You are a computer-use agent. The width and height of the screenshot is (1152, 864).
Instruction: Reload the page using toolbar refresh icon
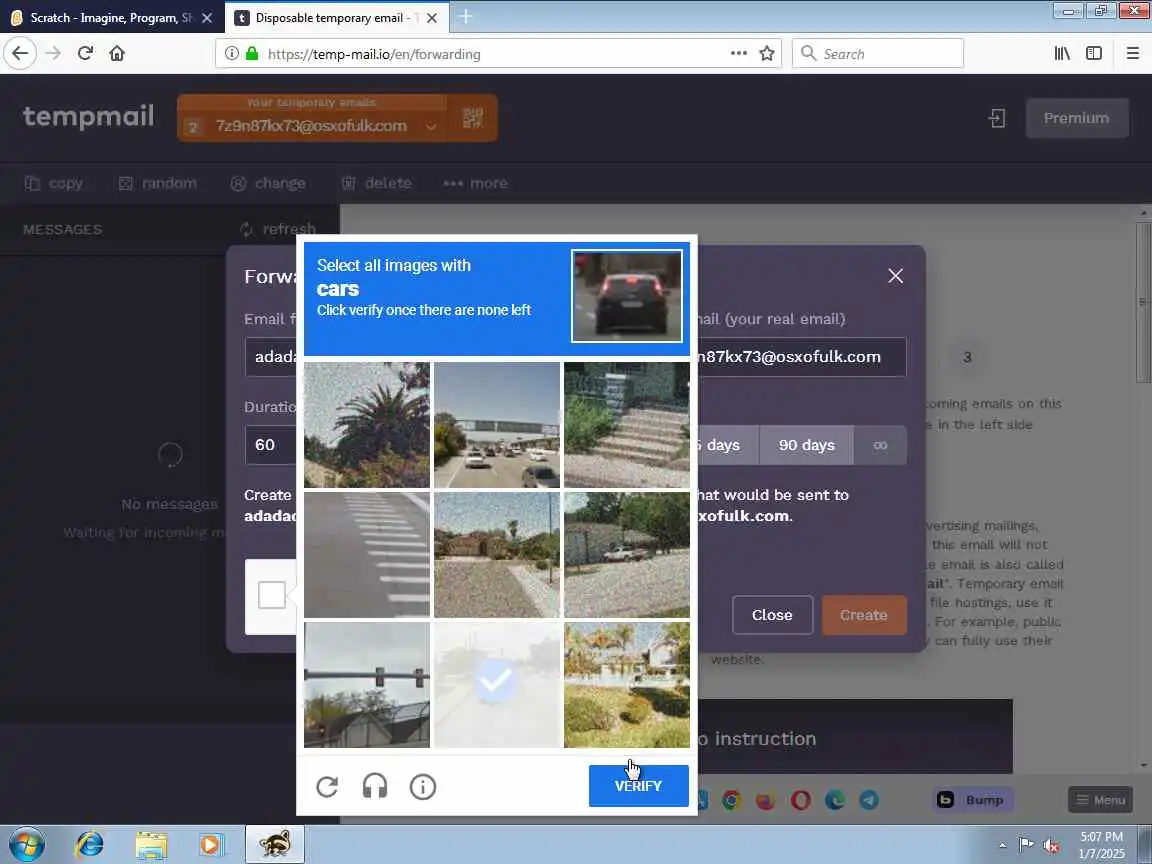pyautogui.click(x=85, y=54)
